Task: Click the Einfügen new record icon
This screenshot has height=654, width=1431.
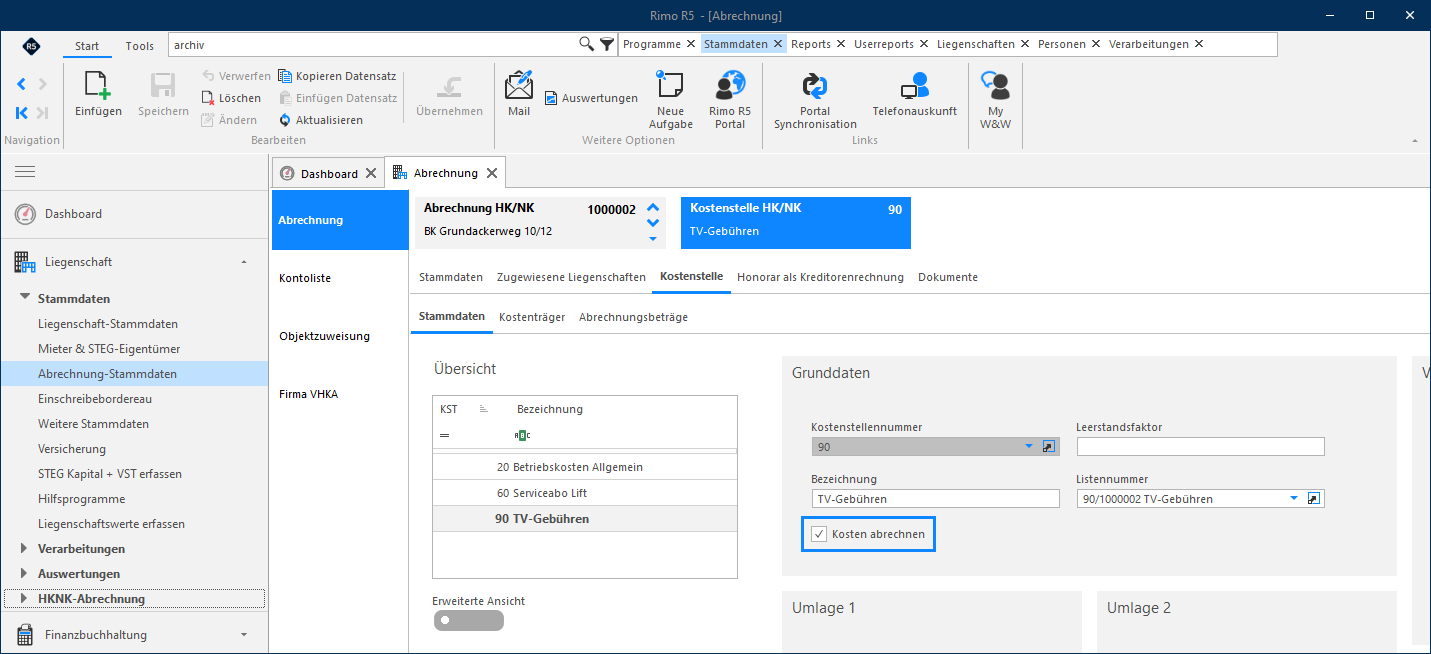Action: (98, 86)
